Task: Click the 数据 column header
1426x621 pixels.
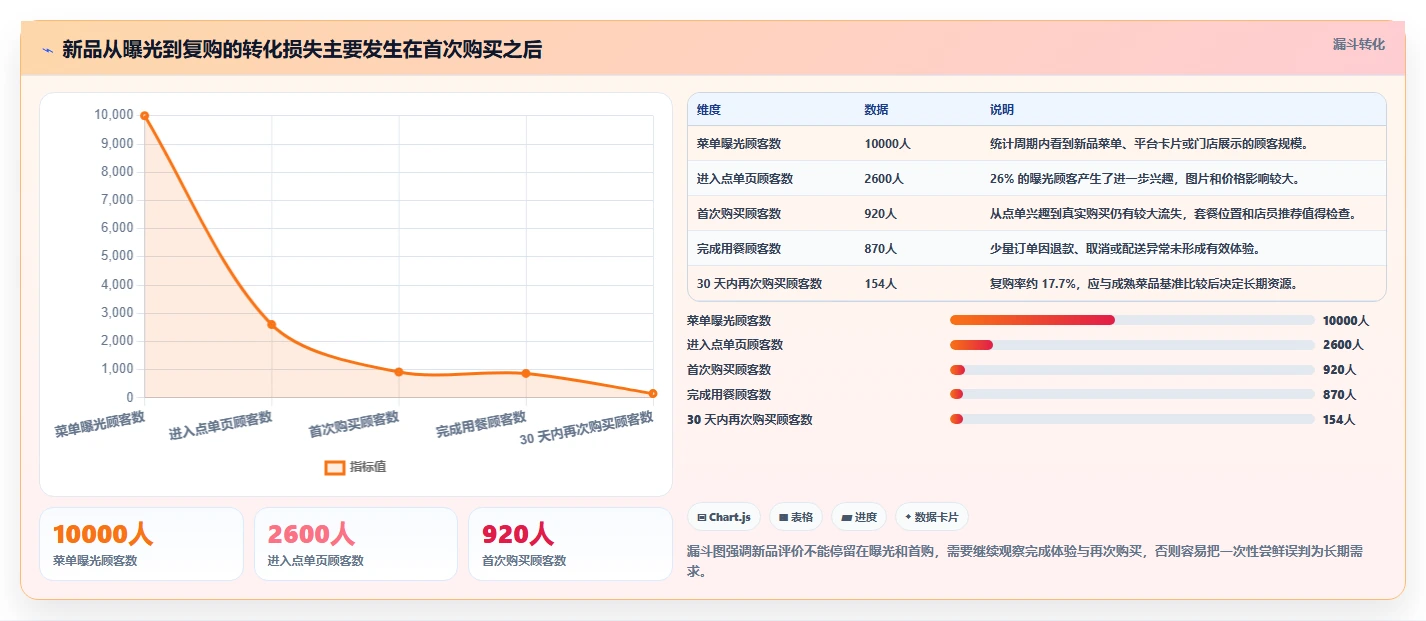Action: tap(877, 110)
